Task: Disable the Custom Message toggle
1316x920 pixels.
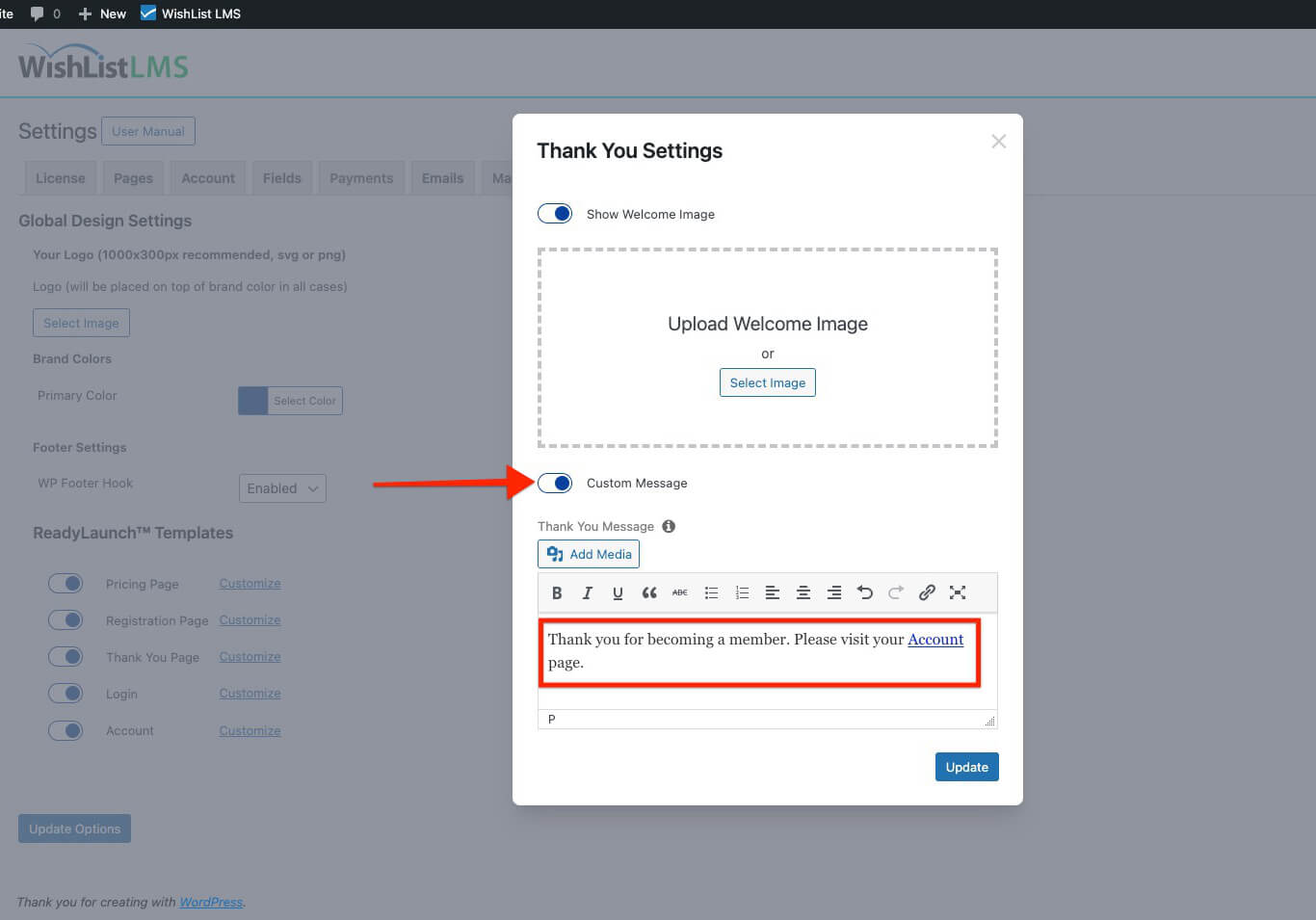Action: coord(555,483)
